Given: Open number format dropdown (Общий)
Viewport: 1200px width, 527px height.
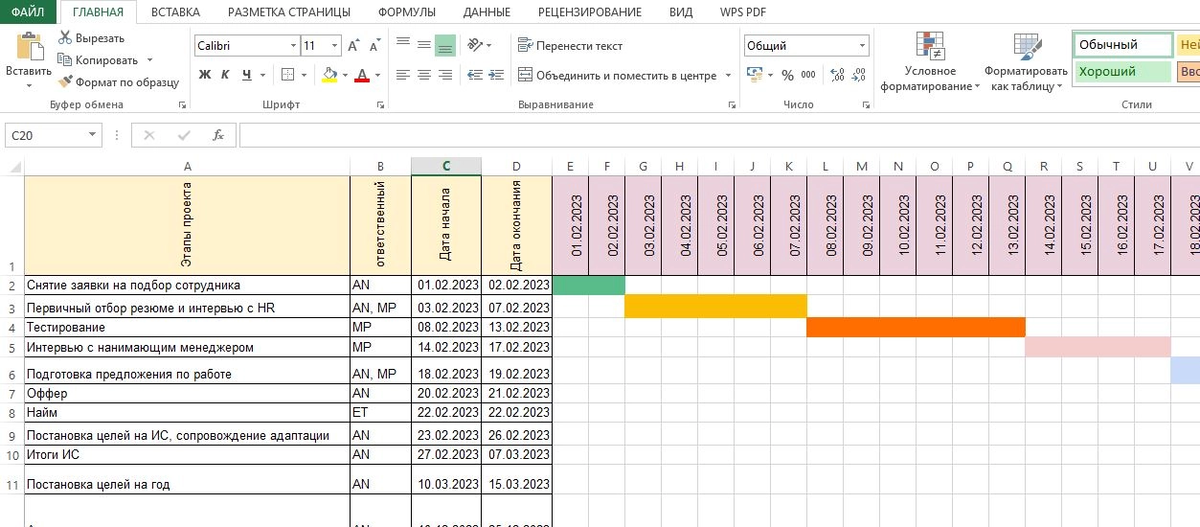Looking at the screenshot, I should click(x=863, y=46).
